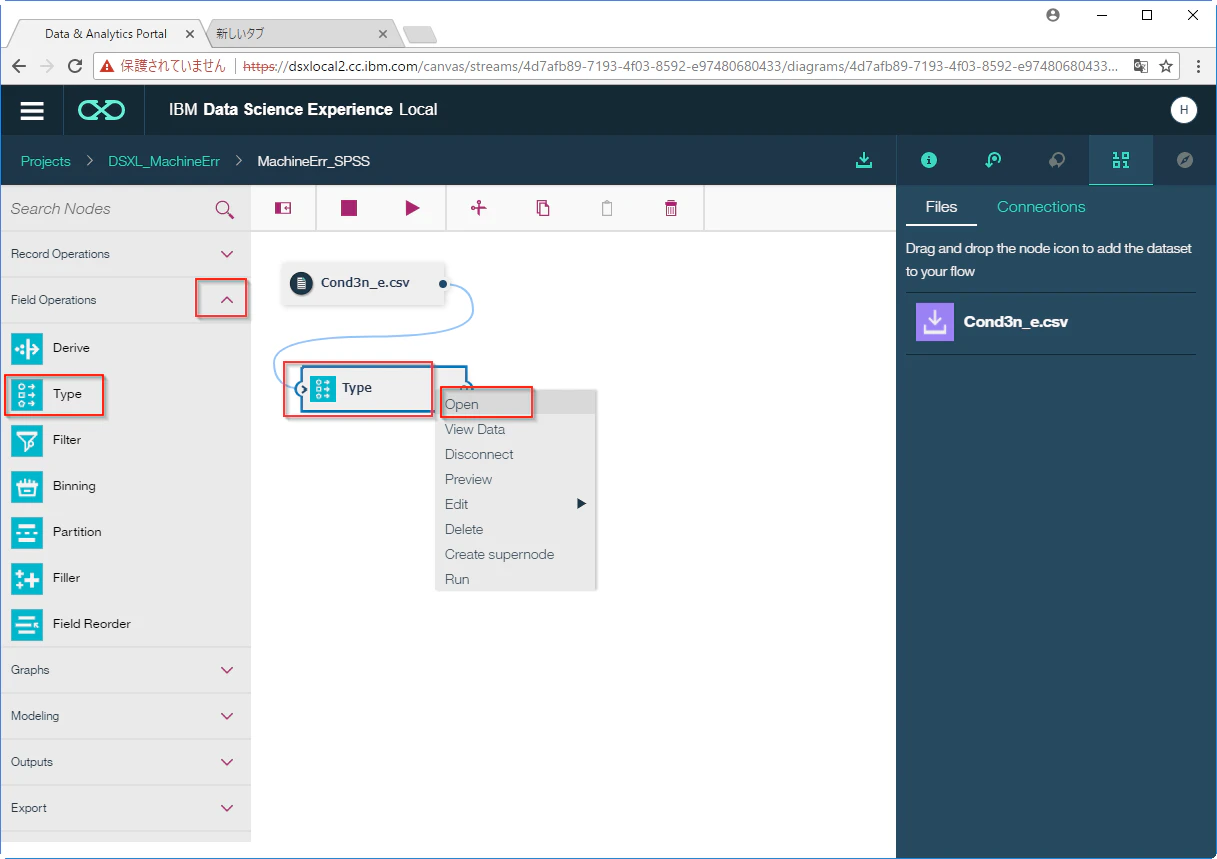Choose Open from the context menu
The image size is (1217, 859).
516,404
